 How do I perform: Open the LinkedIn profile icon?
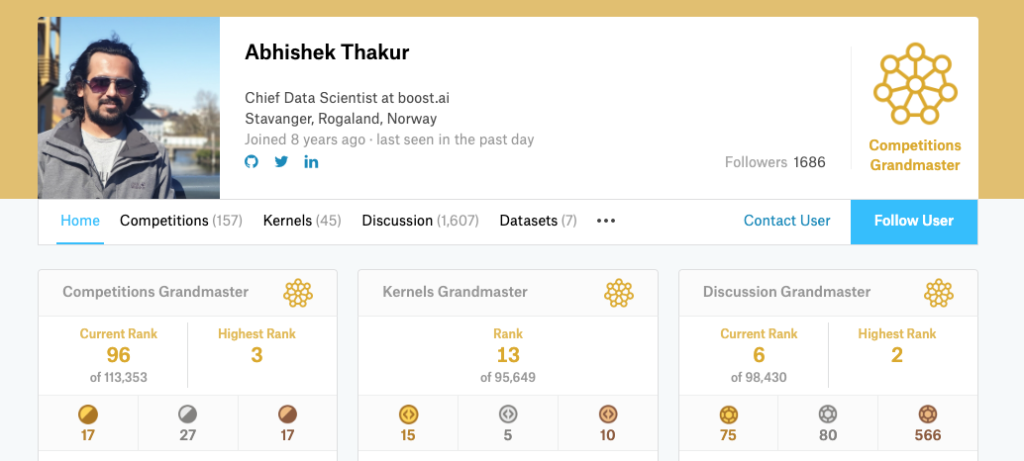click(x=312, y=161)
